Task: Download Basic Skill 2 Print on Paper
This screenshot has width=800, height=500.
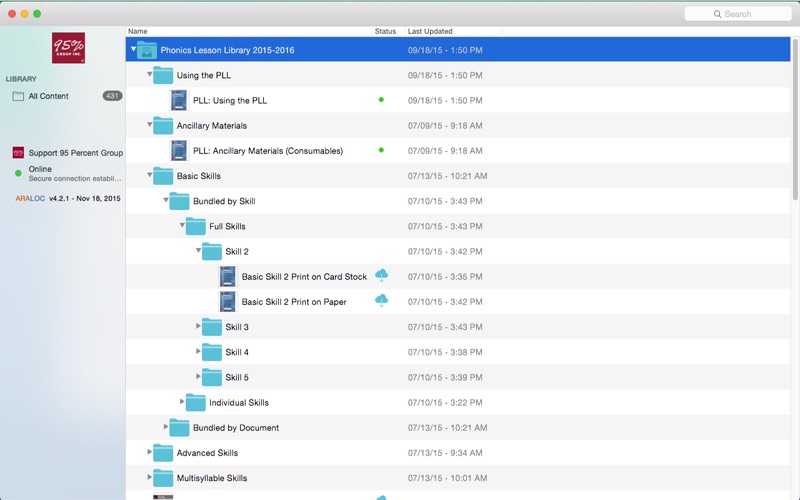Action: click(381, 301)
